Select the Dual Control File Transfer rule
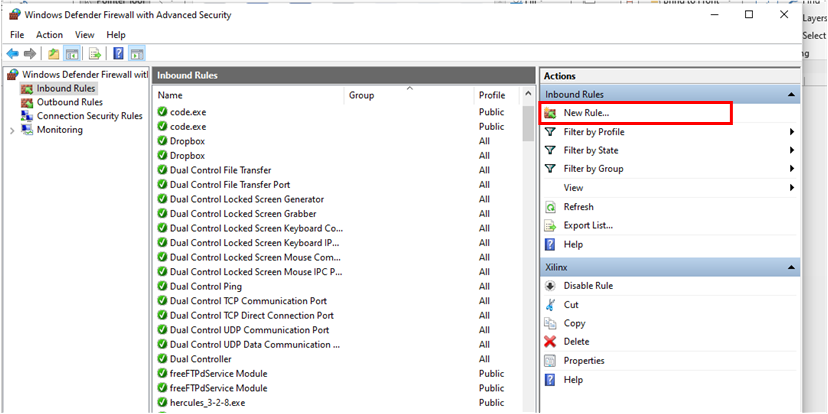Screen dimensions: 828x414 coord(220,170)
